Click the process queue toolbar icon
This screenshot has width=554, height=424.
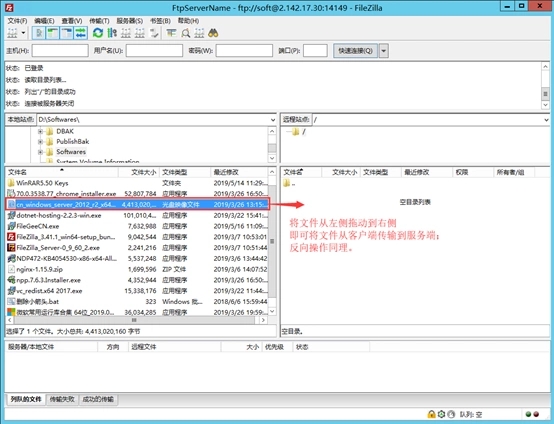(x=112, y=33)
